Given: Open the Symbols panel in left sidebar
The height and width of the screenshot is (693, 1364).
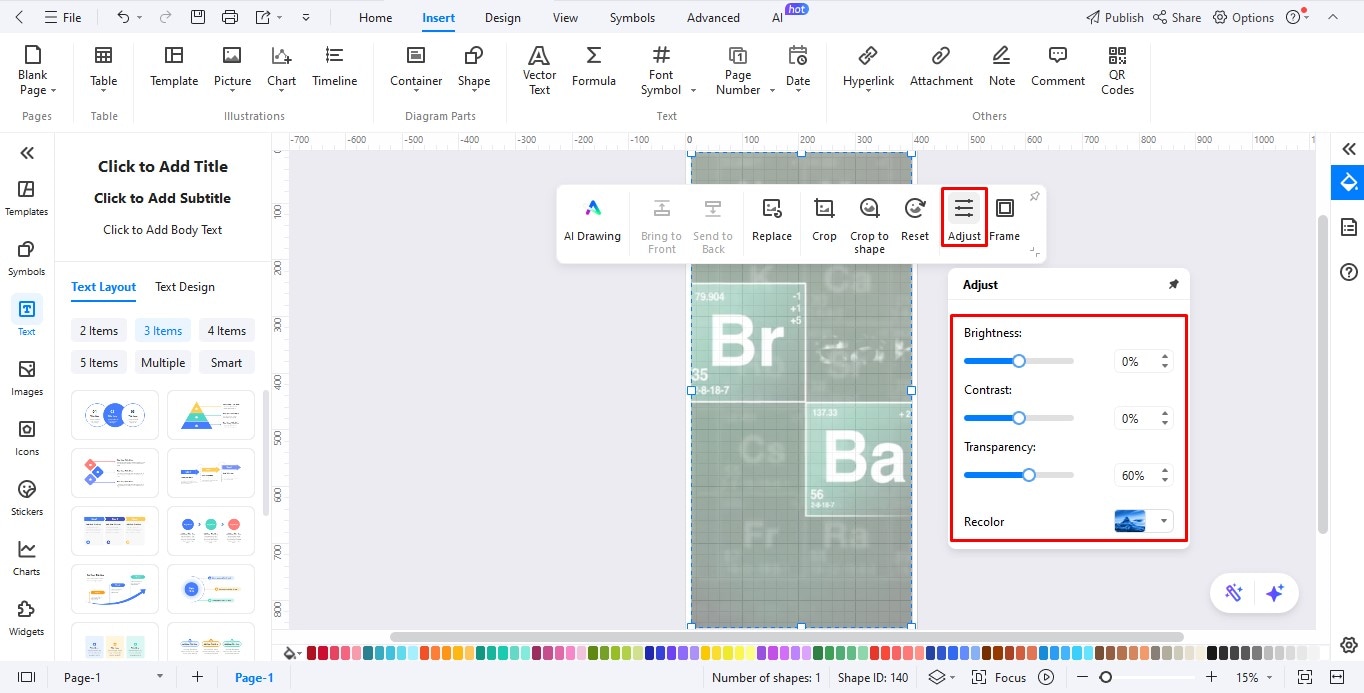Looking at the screenshot, I should point(27,258).
